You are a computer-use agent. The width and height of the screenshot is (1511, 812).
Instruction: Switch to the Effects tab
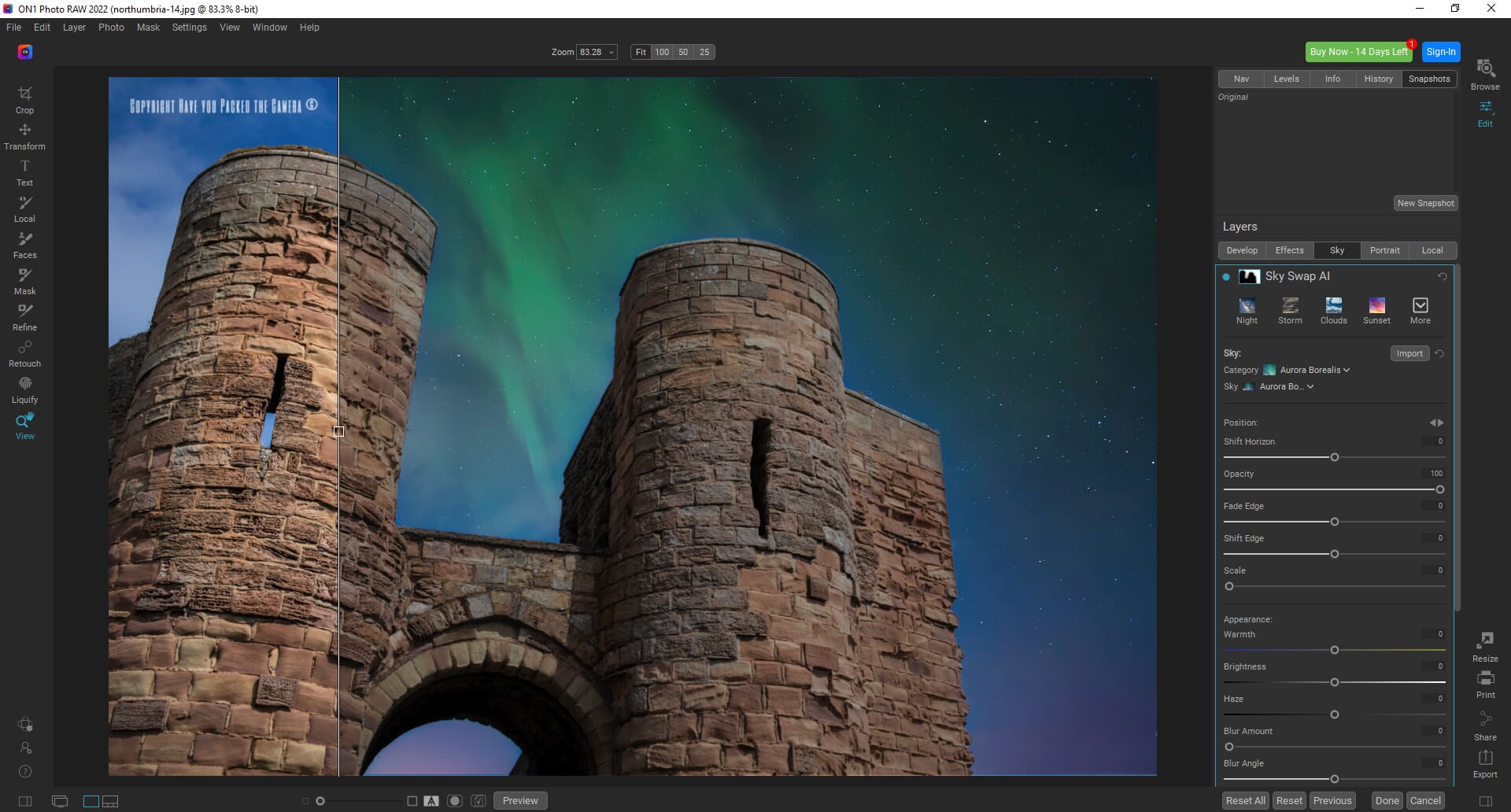[x=1289, y=250]
